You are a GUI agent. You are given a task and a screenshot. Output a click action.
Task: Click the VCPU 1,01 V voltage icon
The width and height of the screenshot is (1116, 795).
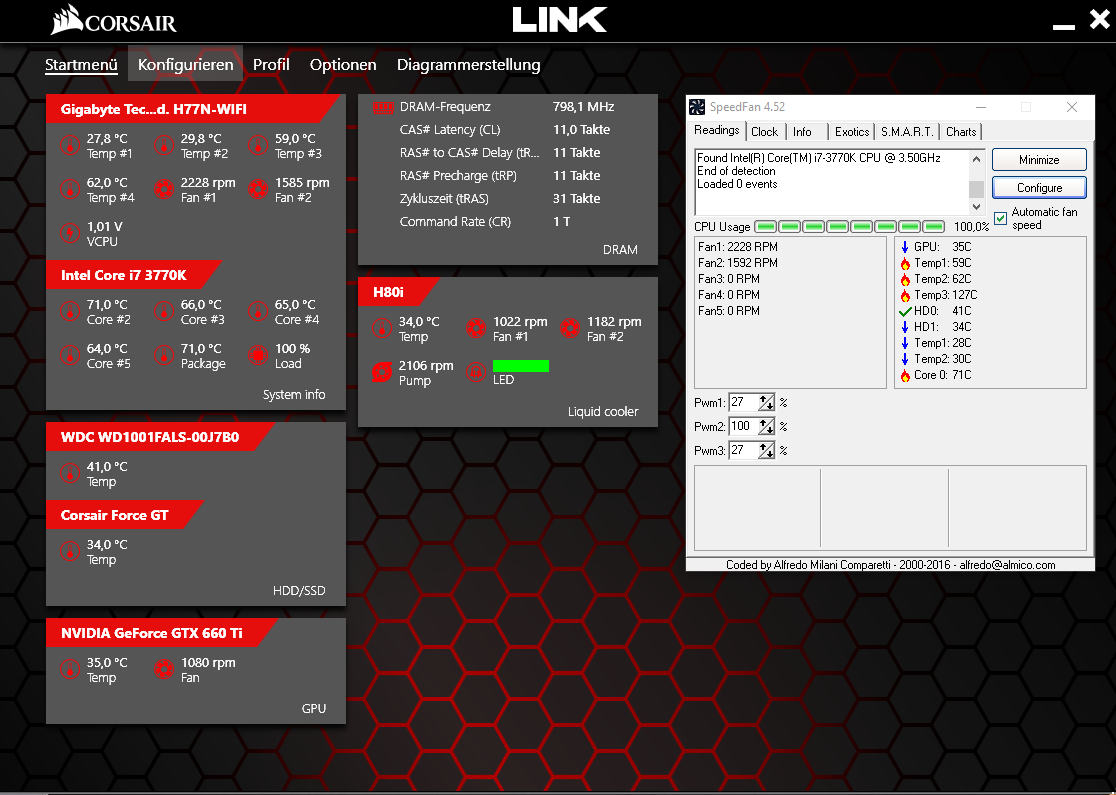click(x=70, y=233)
